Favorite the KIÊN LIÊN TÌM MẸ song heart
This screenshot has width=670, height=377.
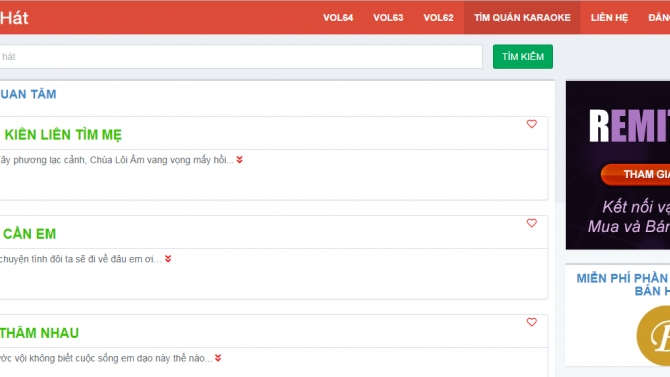(532, 124)
